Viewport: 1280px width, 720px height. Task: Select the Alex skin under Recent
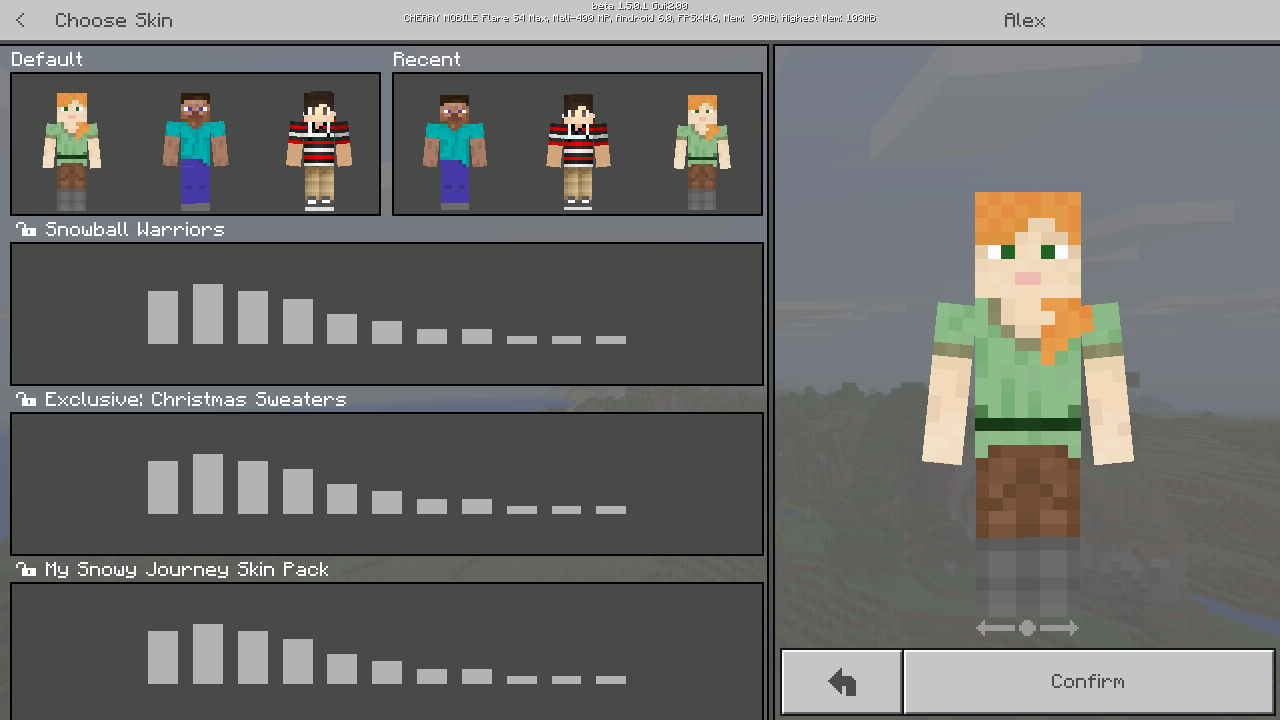[702, 151]
